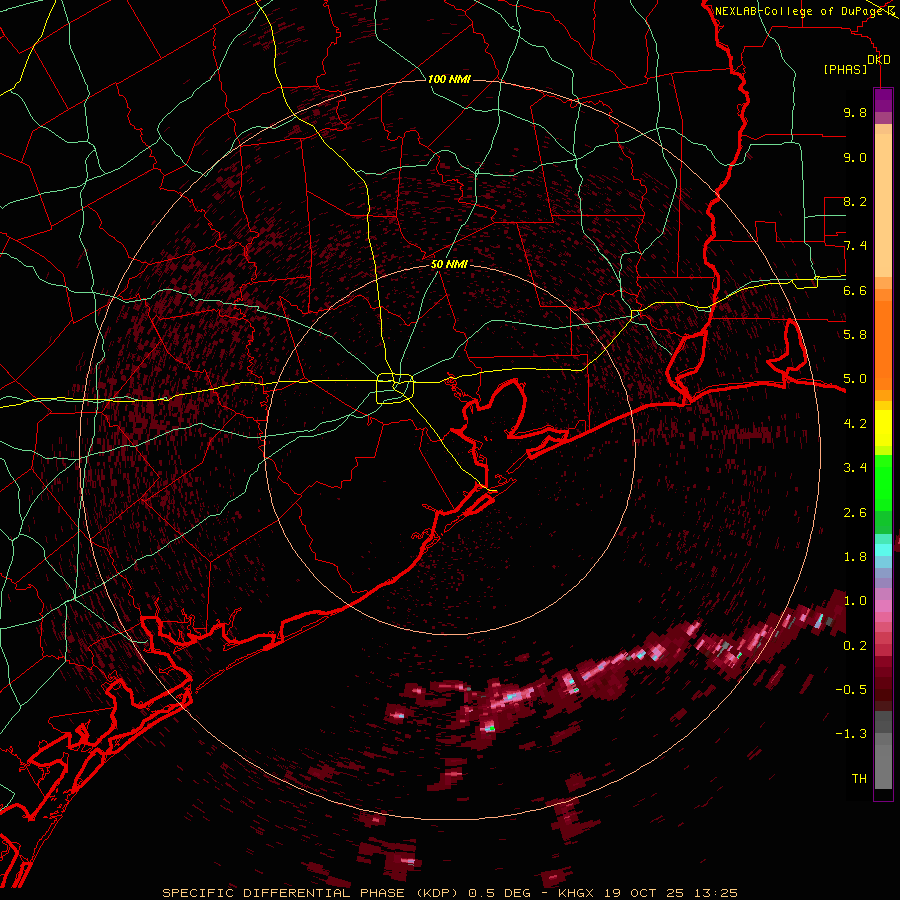The height and width of the screenshot is (900, 900).
Task: Click the 1.0 scale value
Action: point(855,601)
